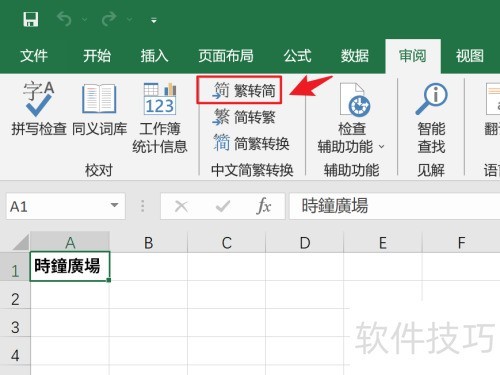
Task: Click the partially visible 翻译 translate icon
Action: coord(493,100)
